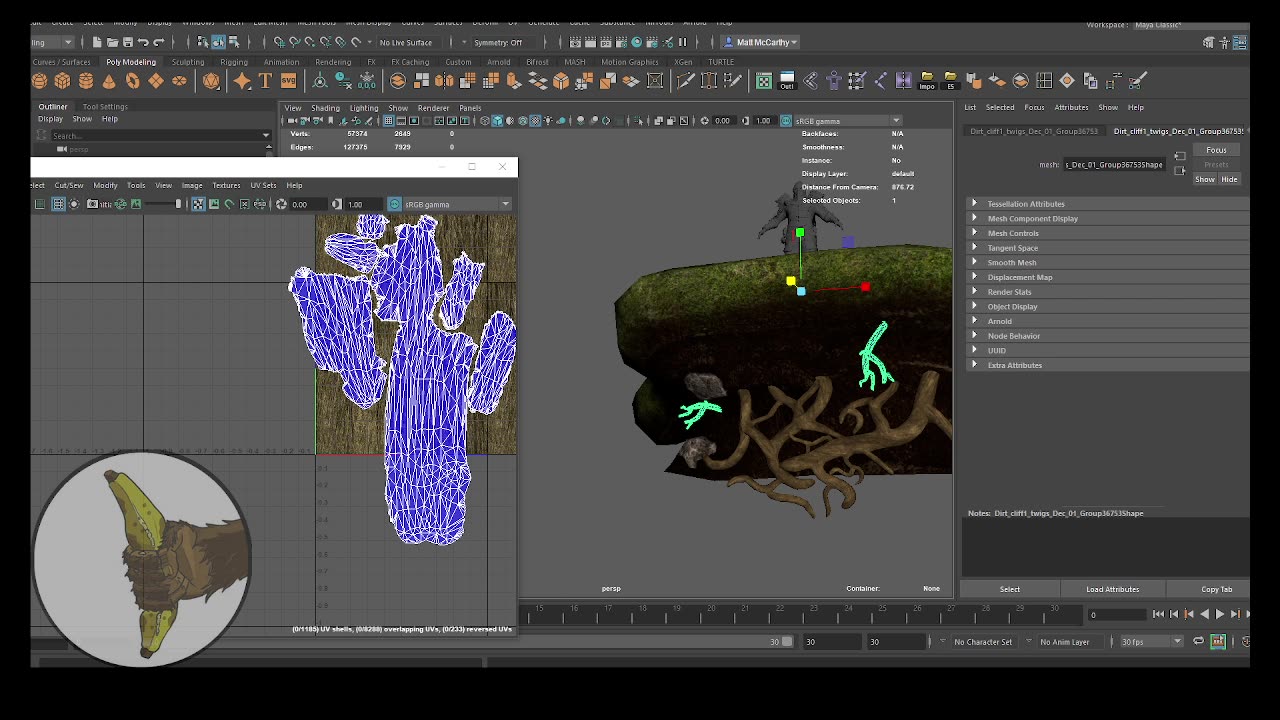Click the Load Attributes button

point(1113,589)
